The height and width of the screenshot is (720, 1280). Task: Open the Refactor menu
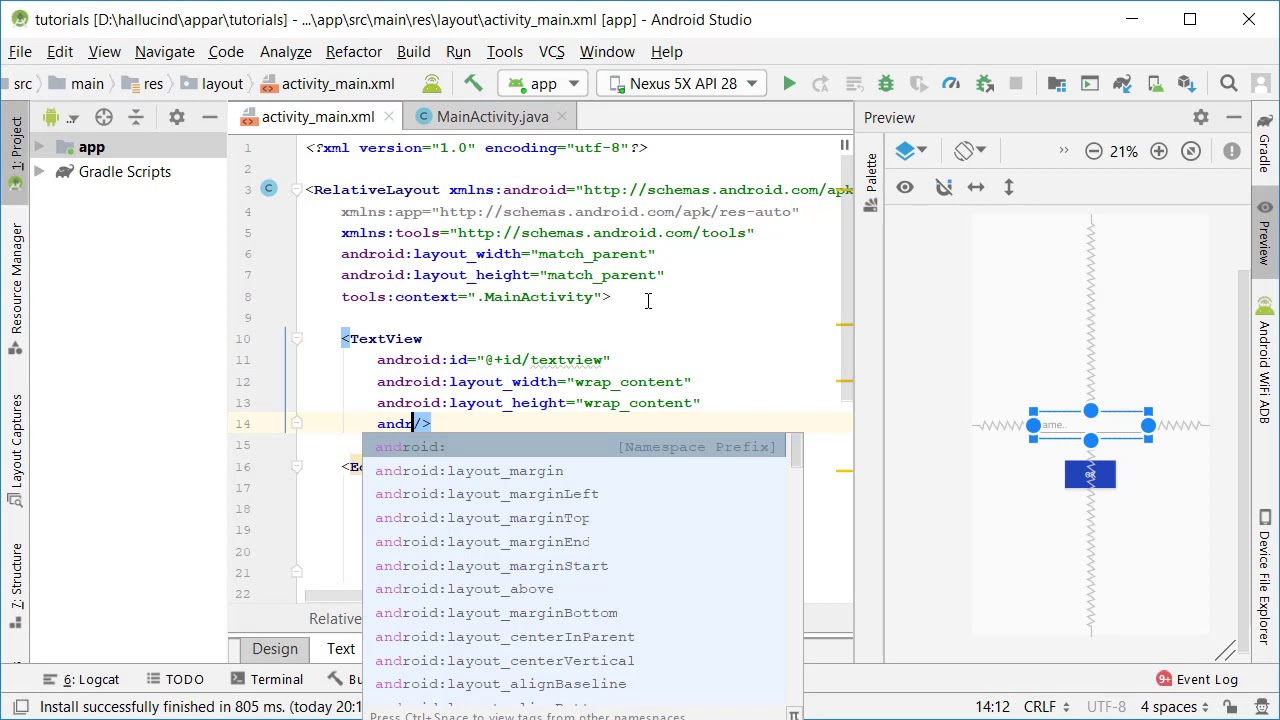[354, 52]
